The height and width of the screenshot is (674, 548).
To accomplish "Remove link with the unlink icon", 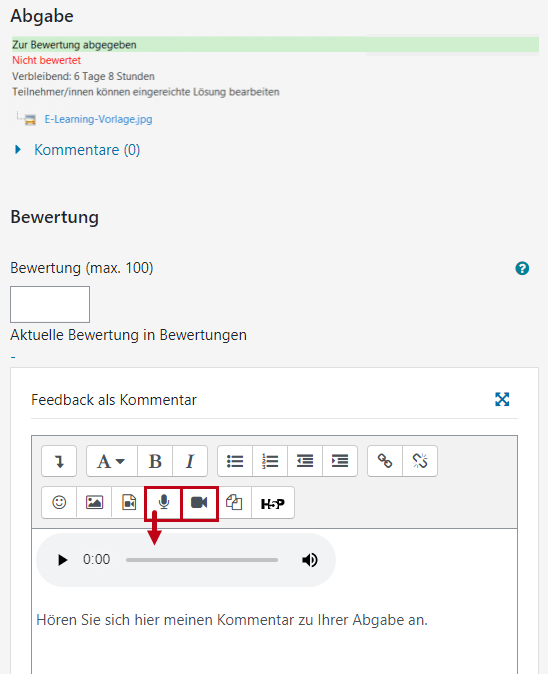I will [420, 461].
